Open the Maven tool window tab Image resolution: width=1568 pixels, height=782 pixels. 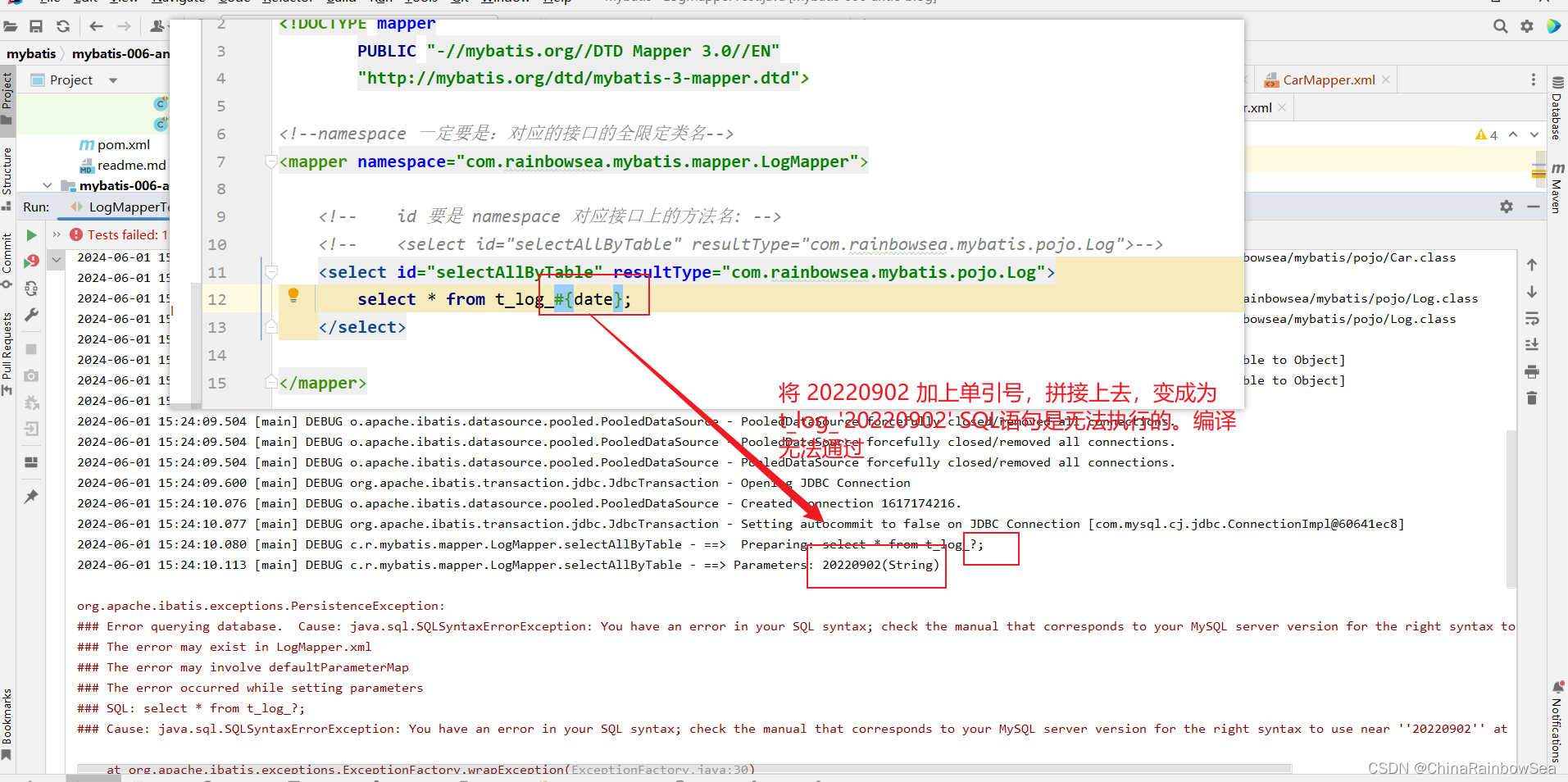pyautogui.click(x=1557, y=189)
